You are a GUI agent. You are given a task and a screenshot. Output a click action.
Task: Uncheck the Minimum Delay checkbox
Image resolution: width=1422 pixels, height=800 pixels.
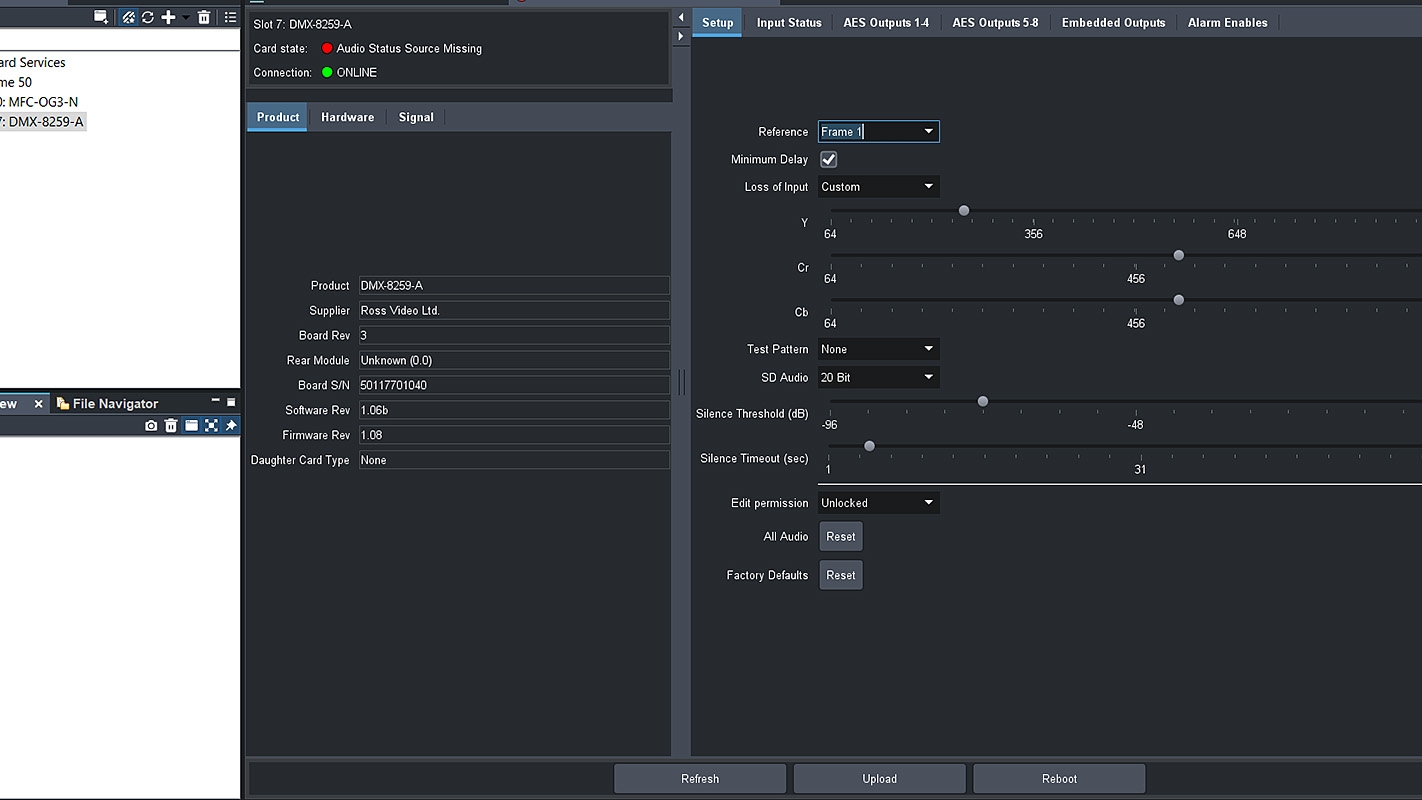[828, 160]
